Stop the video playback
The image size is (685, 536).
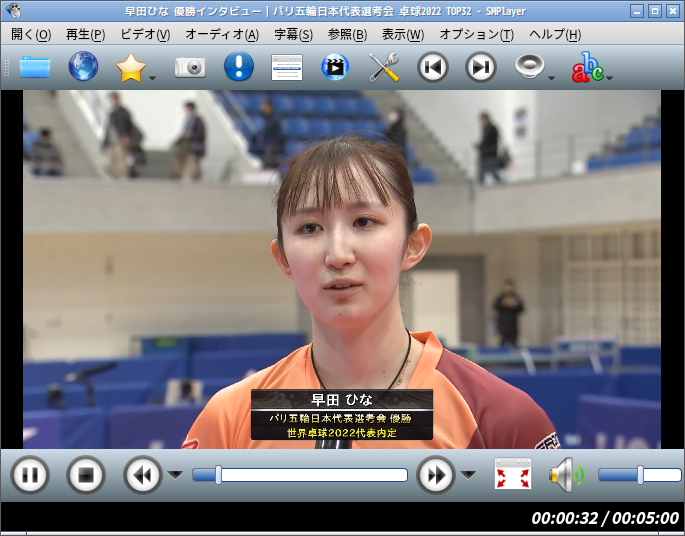[x=86, y=475]
